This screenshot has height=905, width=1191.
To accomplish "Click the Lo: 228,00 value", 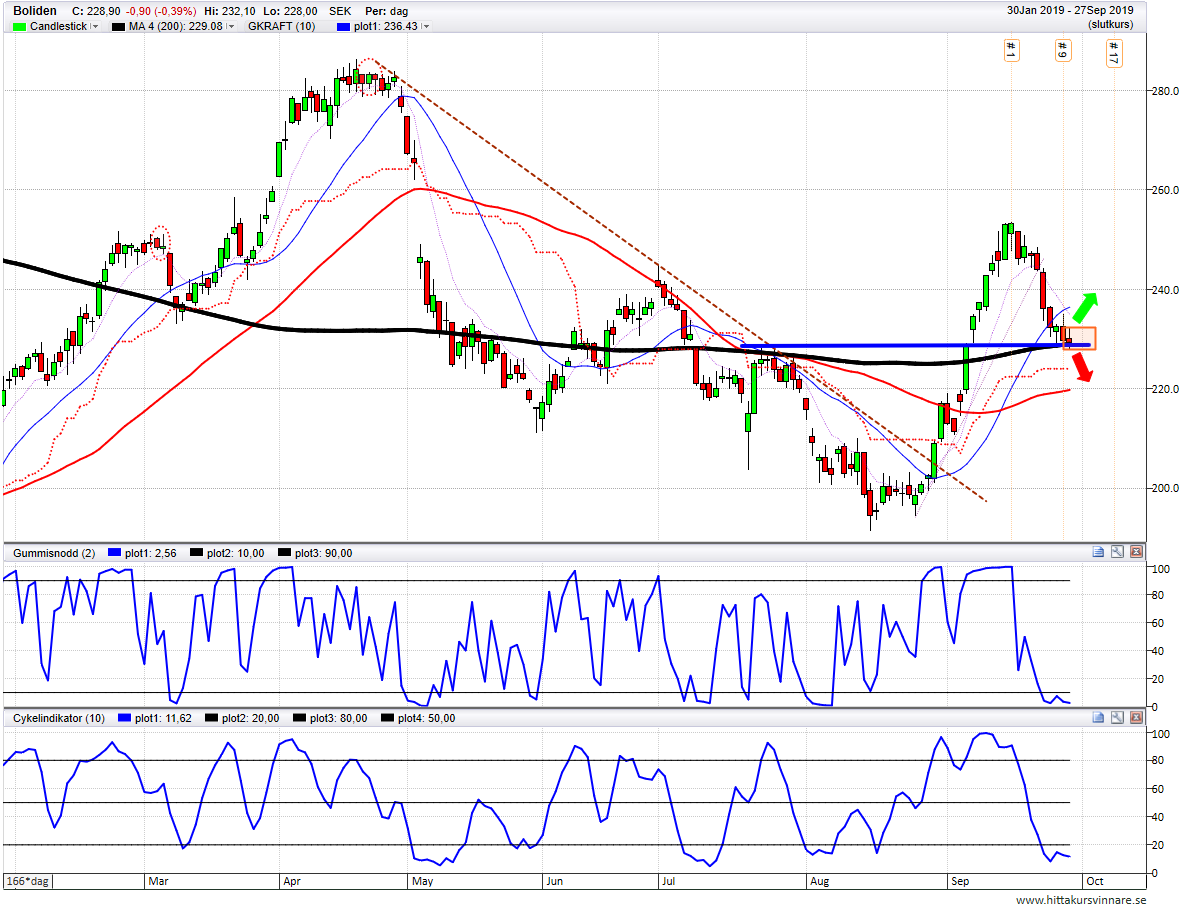I will click(291, 11).
